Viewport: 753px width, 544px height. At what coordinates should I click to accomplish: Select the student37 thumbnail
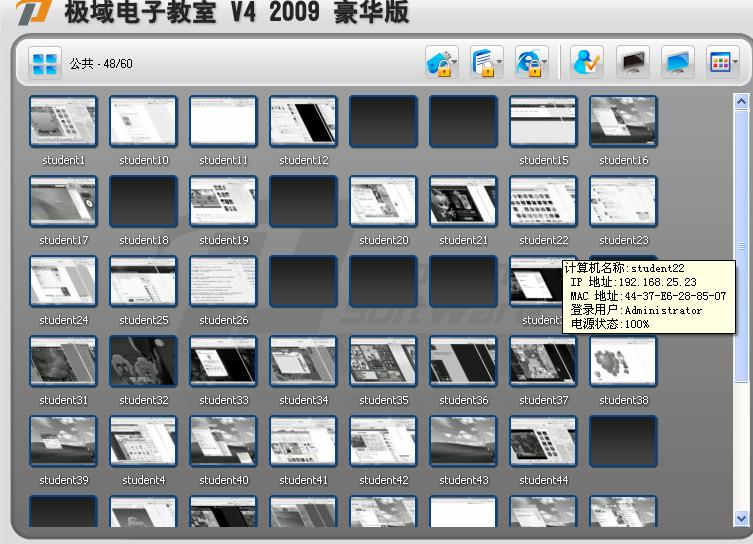point(543,361)
